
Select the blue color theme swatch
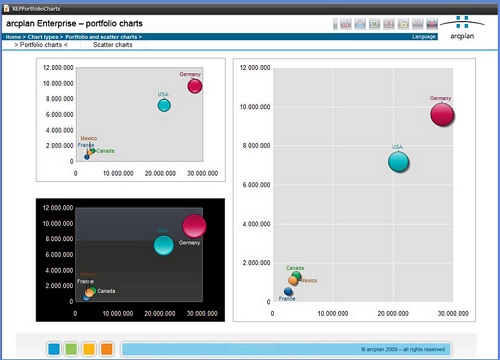pos(54,349)
